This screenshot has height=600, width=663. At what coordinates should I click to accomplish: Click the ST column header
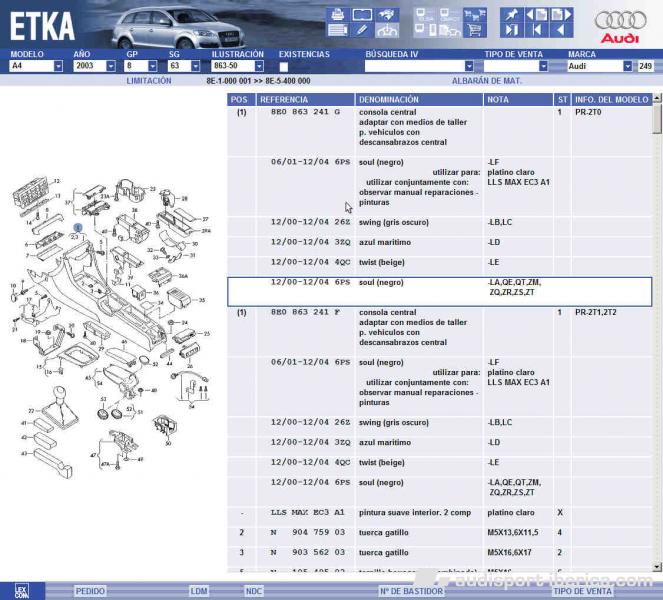[x=562, y=100]
